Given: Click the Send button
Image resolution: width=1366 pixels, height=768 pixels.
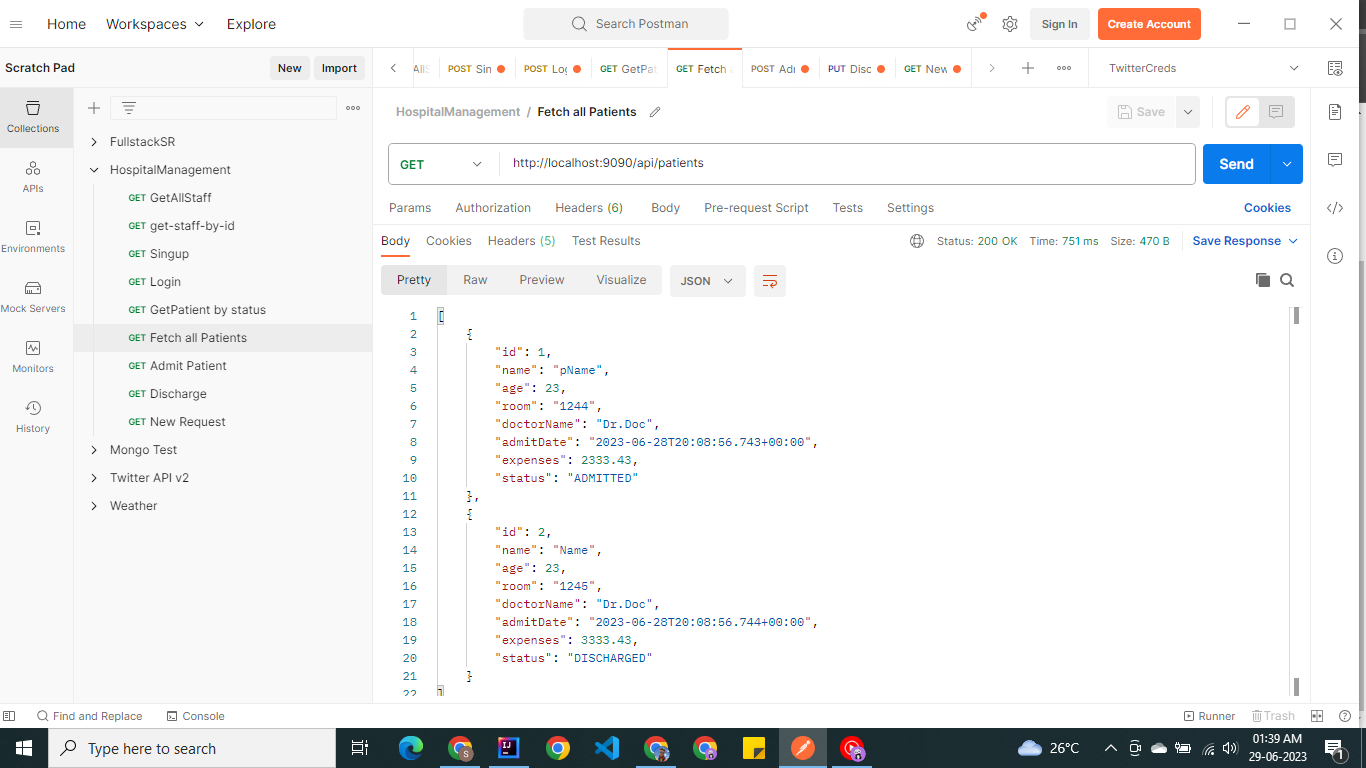Looking at the screenshot, I should point(1235,163).
